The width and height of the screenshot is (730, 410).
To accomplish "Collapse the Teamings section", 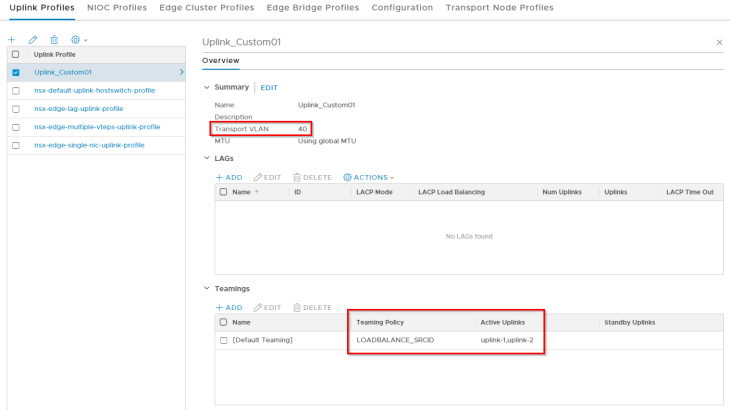I will pos(206,288).
